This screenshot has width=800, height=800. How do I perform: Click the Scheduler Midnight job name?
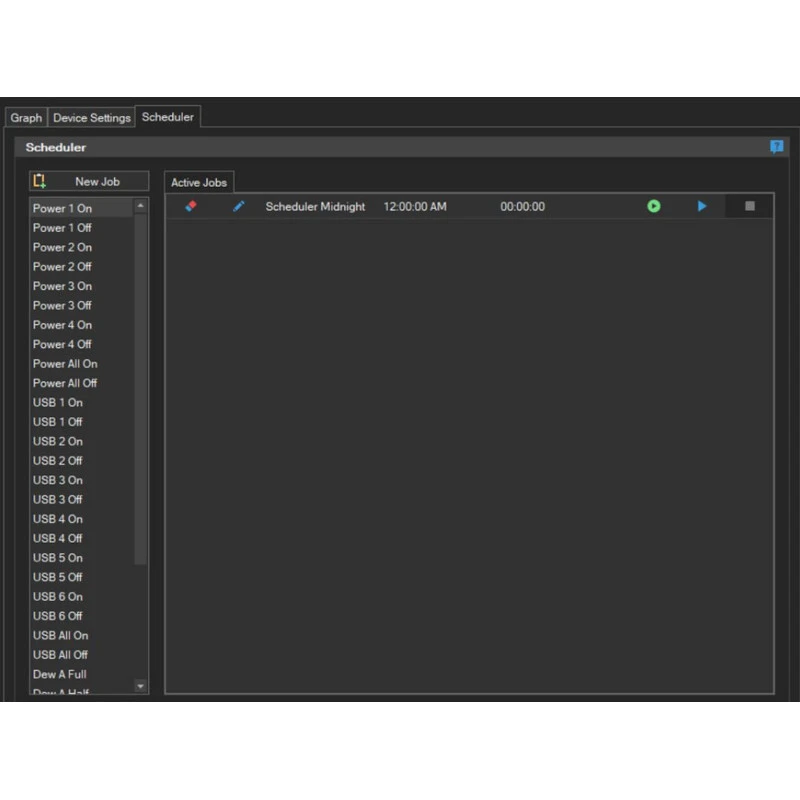pos(315,207)
